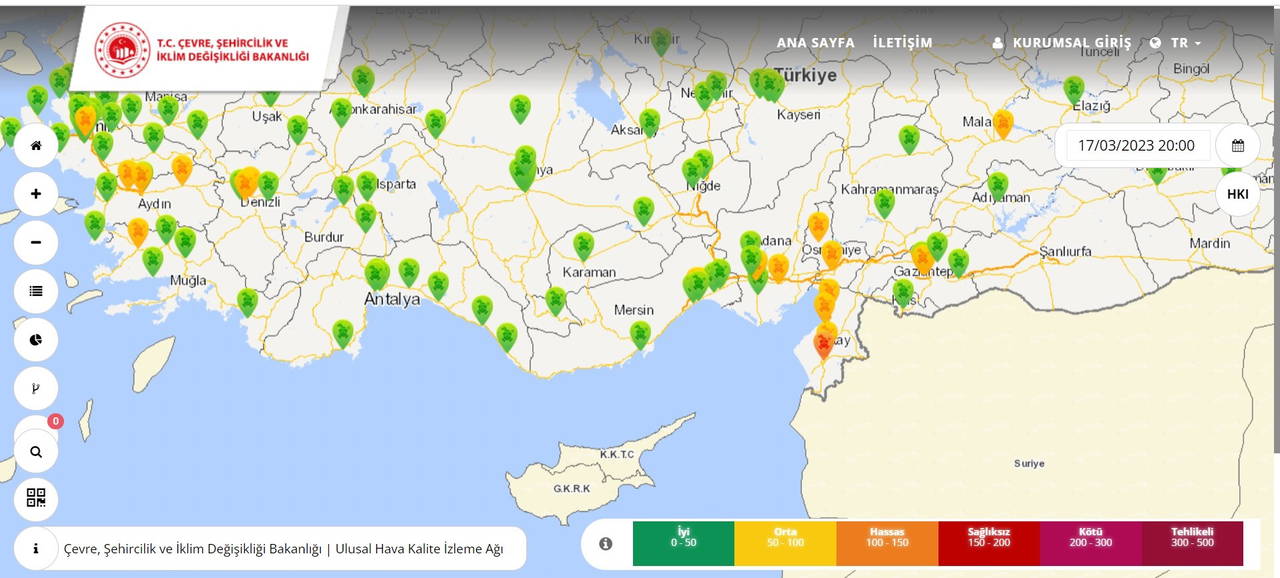Viewport: 1280px width, 578px height.
Task: Open the pie chart statistics icon
Action: click(36, 340)
